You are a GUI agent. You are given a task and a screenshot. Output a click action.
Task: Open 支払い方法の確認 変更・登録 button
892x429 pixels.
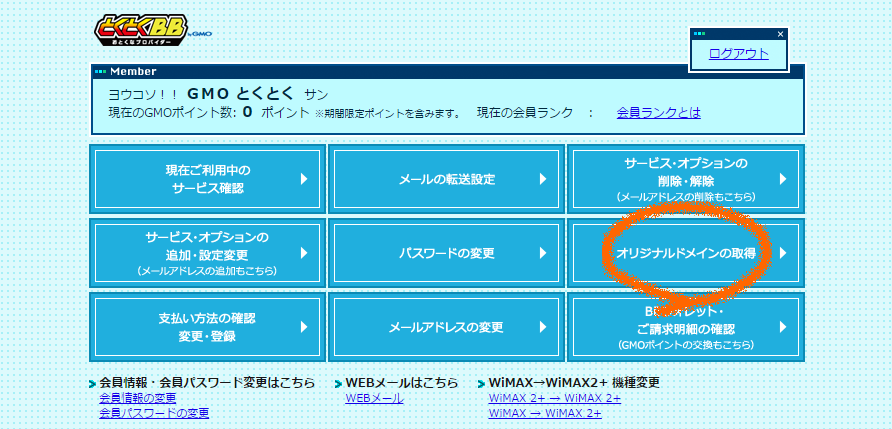[x=208, y=327]
